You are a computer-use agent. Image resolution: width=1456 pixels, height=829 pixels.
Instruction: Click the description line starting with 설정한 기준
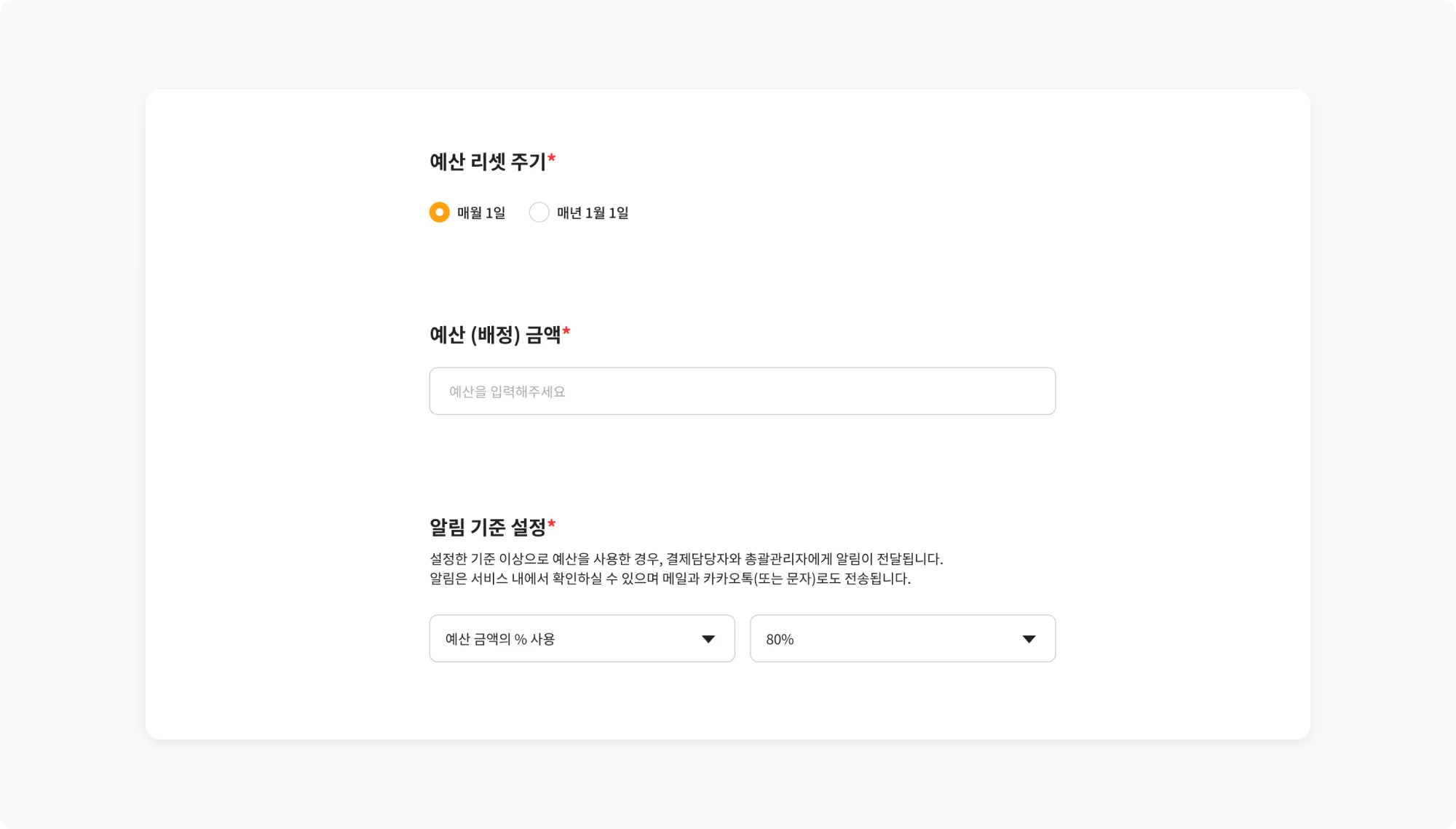coord(686,559)
